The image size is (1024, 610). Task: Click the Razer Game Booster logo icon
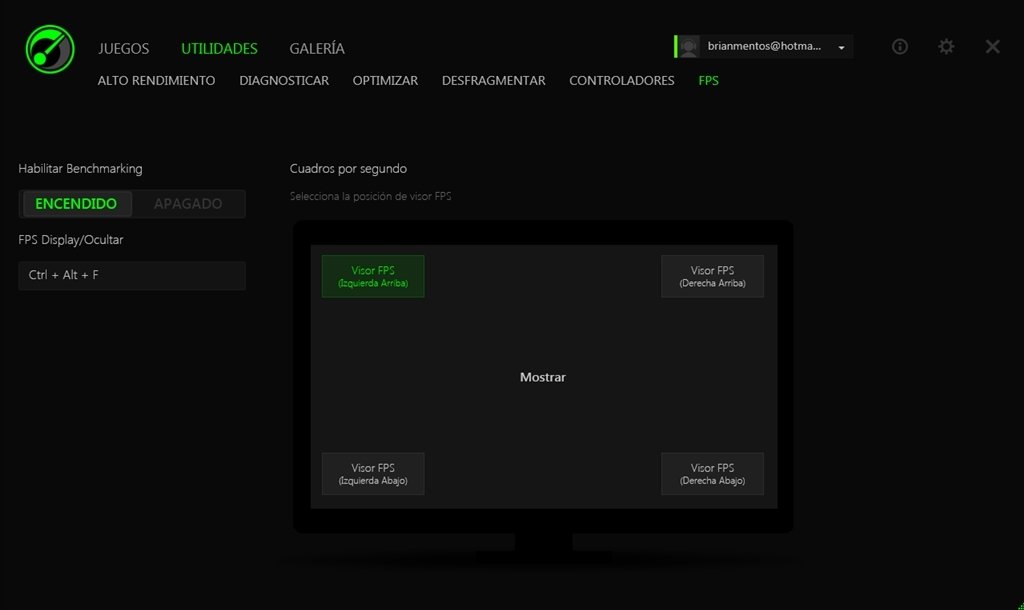pyautogui.click(x=50, y=49)
